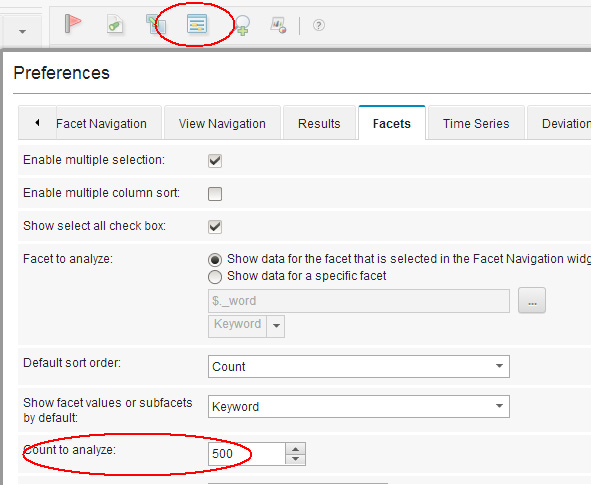Uncheck Show select all check box option
This screenshot has height=485, width=591.
[215, 227]
